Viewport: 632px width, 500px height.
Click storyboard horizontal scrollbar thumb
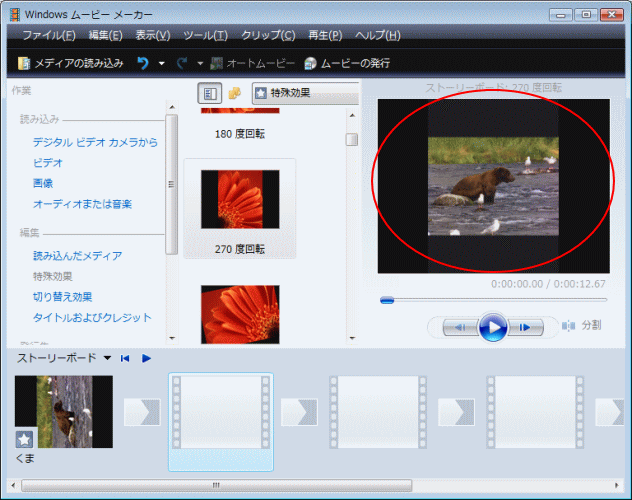pyautogui.click(x=216, y=485)
